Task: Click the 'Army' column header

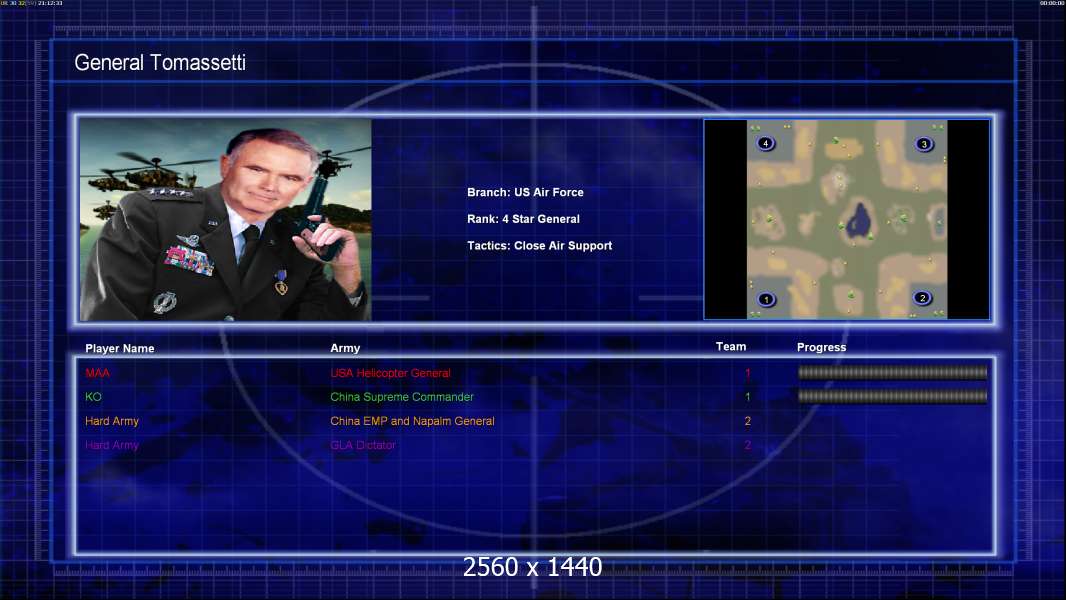Action: pos(345,348)
